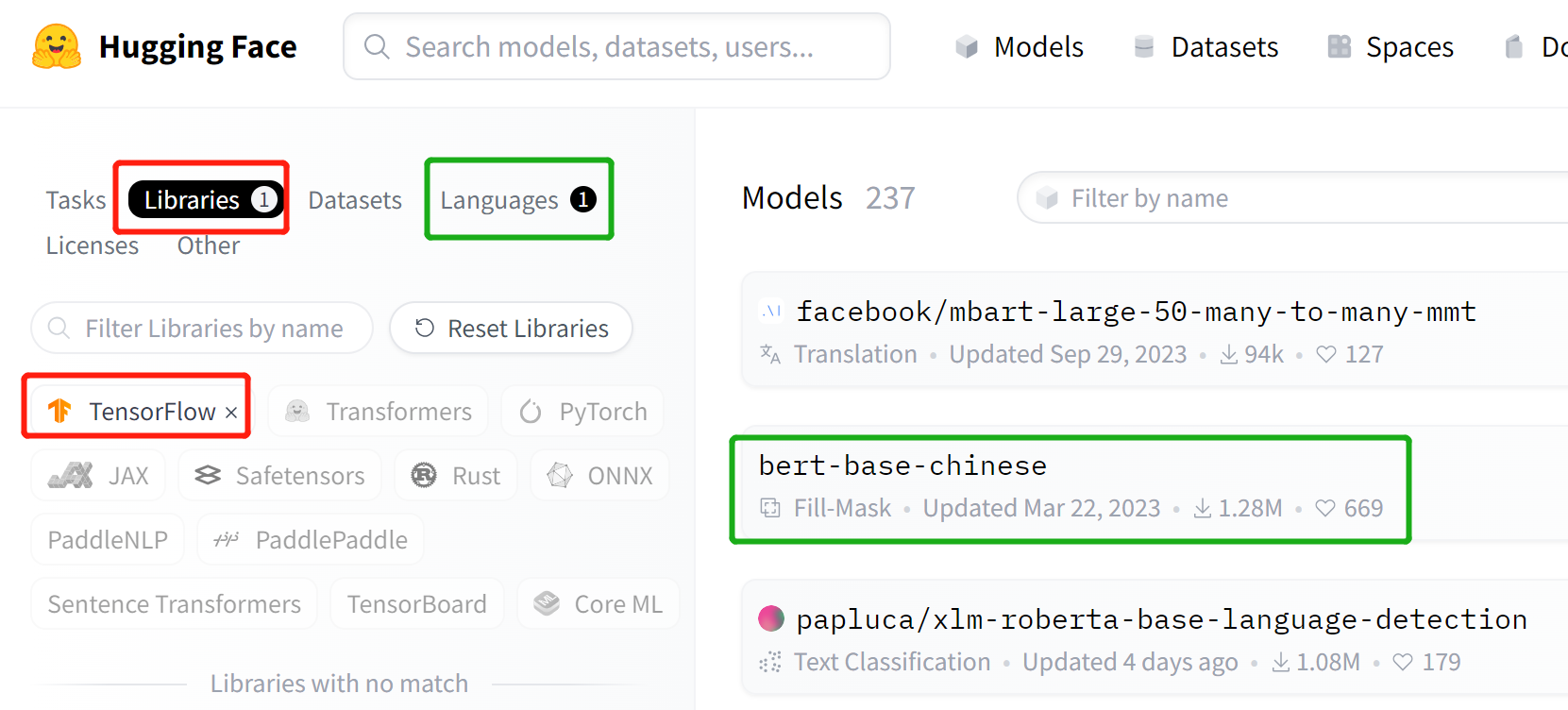Click the 'Updated Sep 29, 2023' text
The height and width of the screenshot is (710, 1568).
click(1068, 354)
